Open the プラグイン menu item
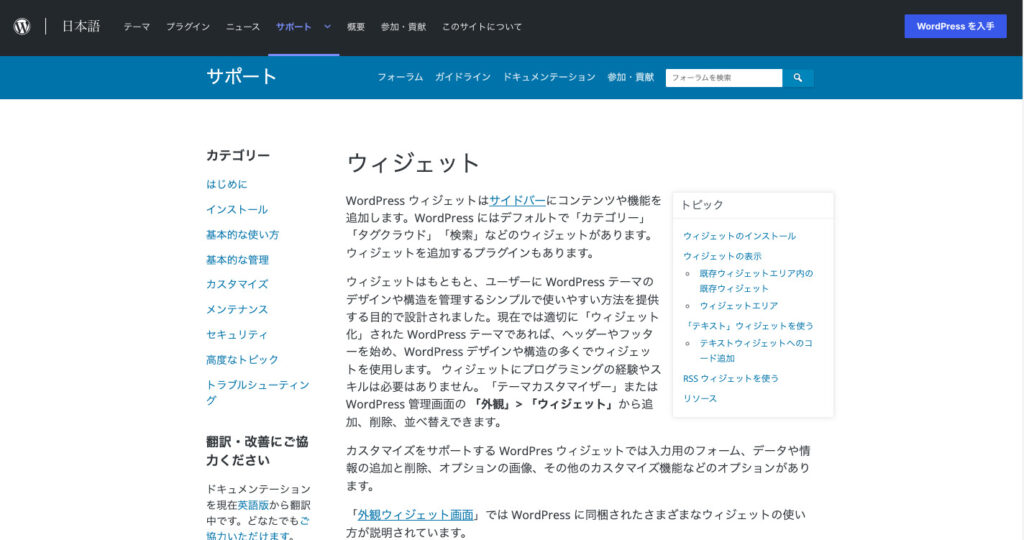 tap(187, 27)
